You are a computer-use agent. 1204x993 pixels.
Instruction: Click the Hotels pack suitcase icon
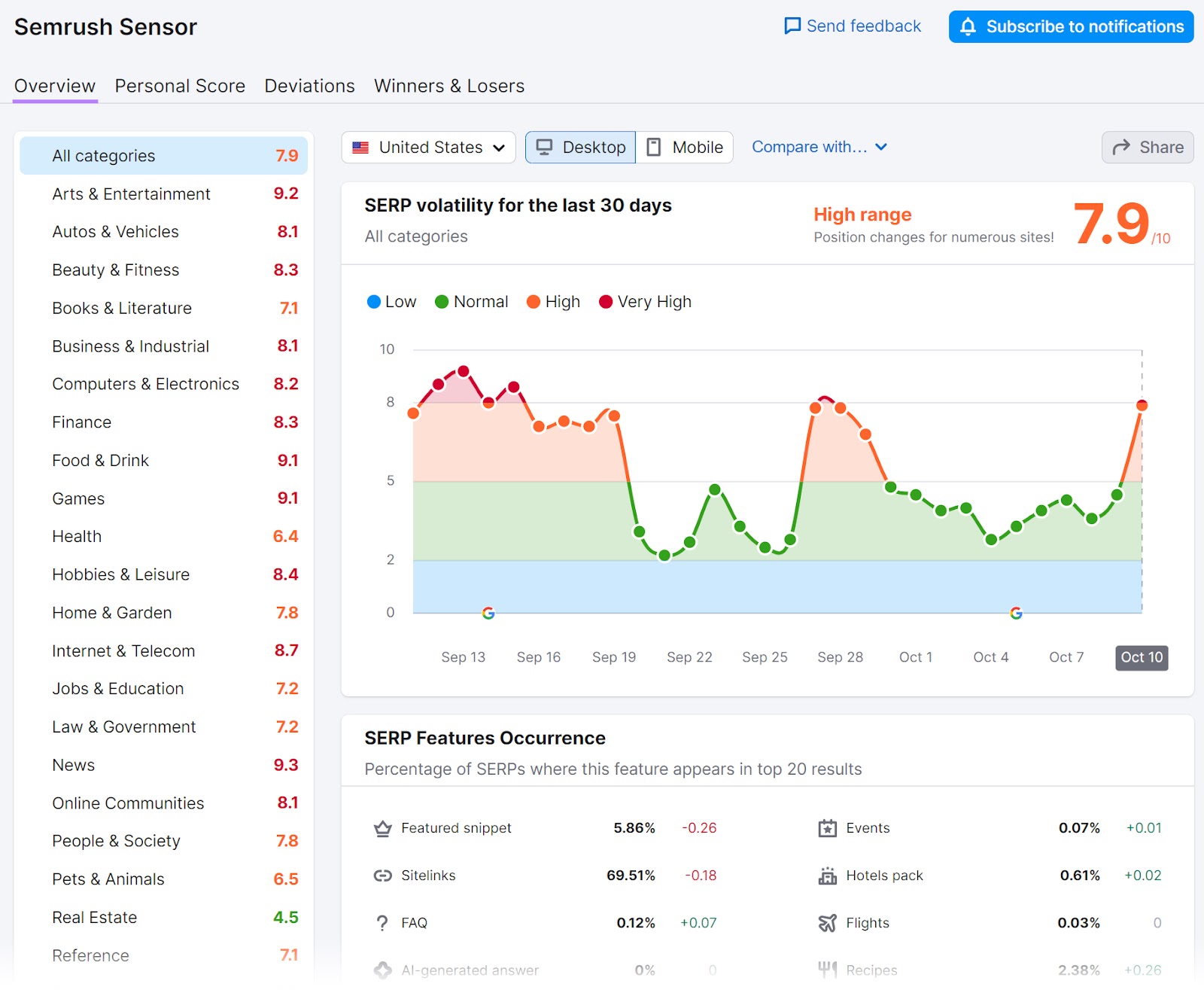pyautogui.click(x=828, y=875)
